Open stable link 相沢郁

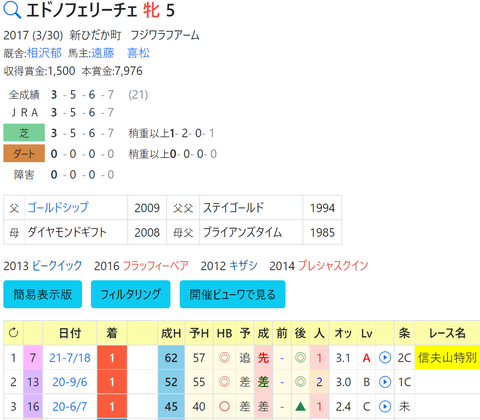(44, 53)
